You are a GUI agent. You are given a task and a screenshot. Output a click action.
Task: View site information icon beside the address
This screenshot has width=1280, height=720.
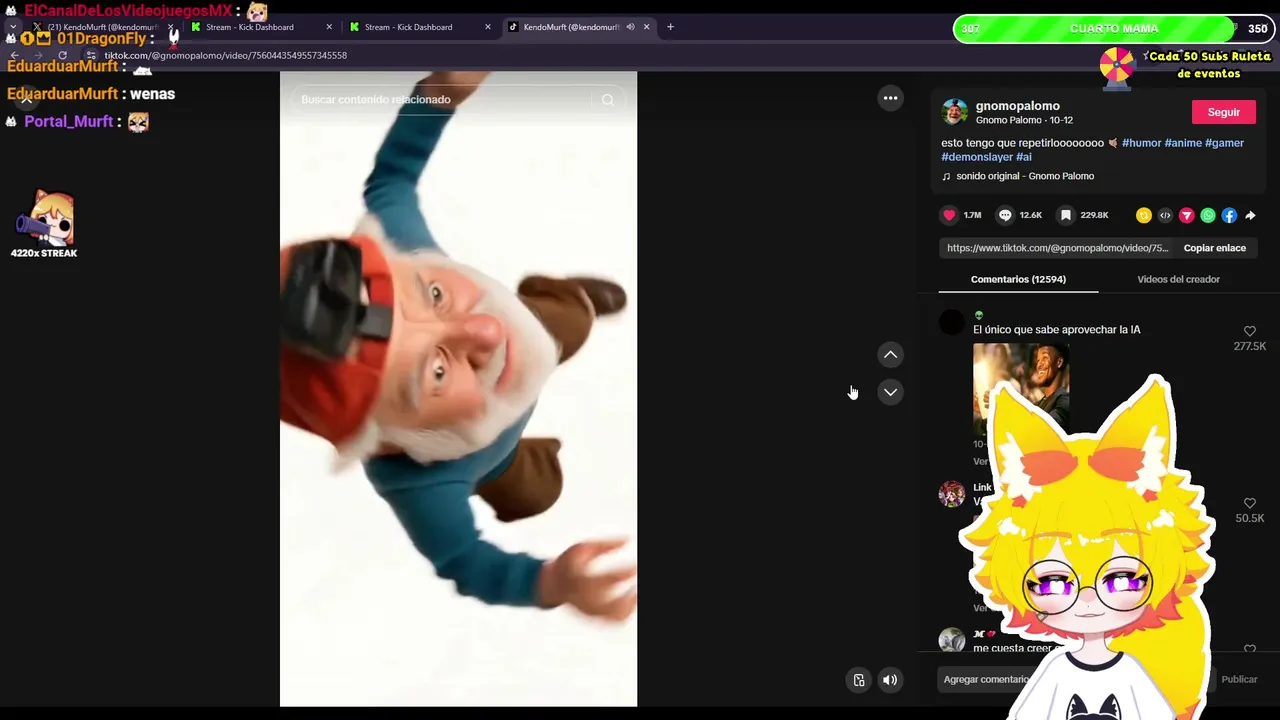click(x=91, y=56)
